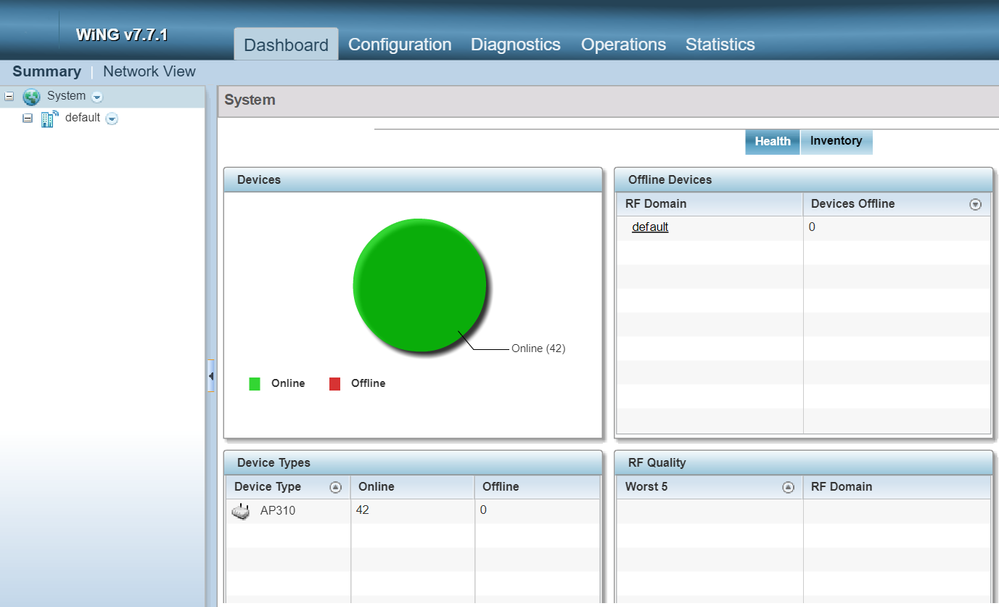Open the Statistics tab

click(x=719, y=45)
